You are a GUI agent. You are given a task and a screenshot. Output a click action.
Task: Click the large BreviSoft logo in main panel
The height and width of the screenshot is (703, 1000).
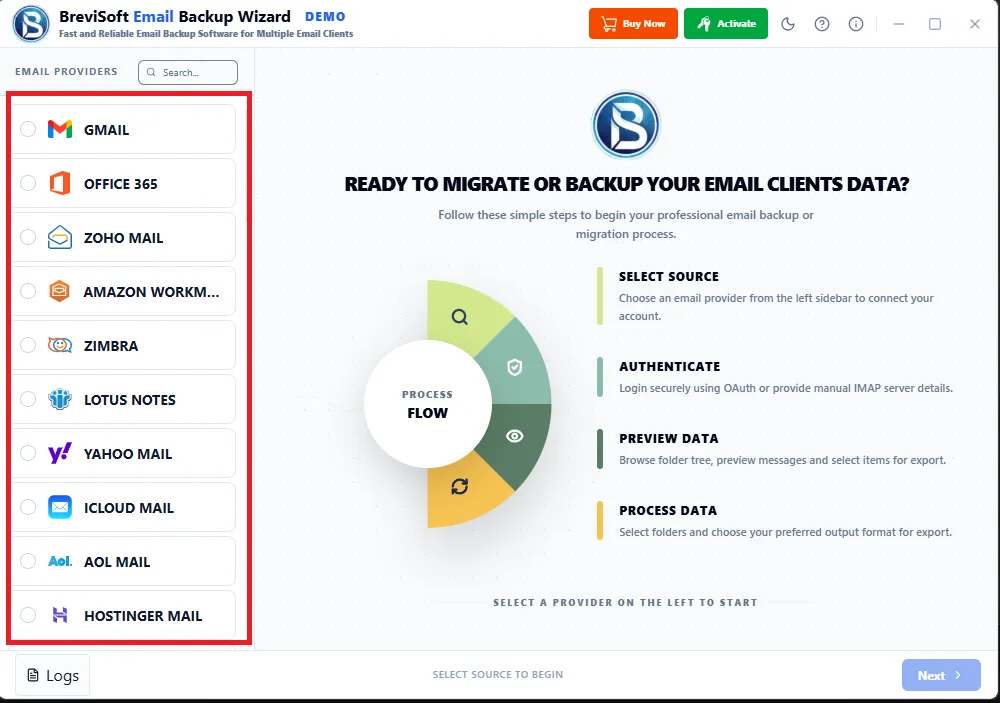(x=626, y=125)
